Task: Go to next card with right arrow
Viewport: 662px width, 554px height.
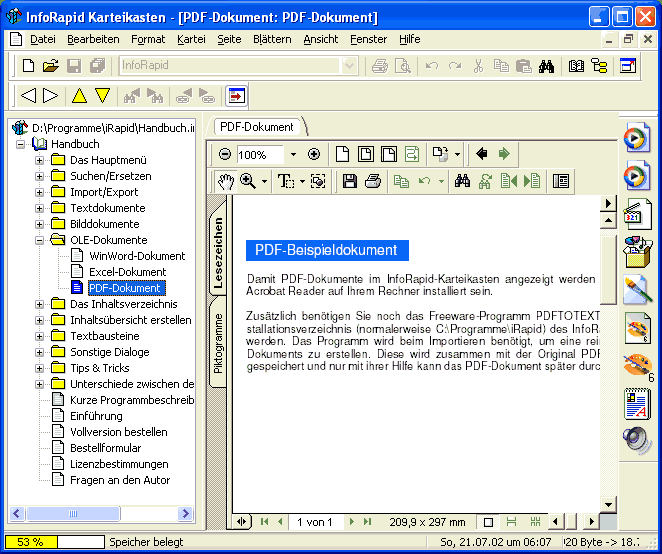Action: pyautogui.click(x=50, y=95)
